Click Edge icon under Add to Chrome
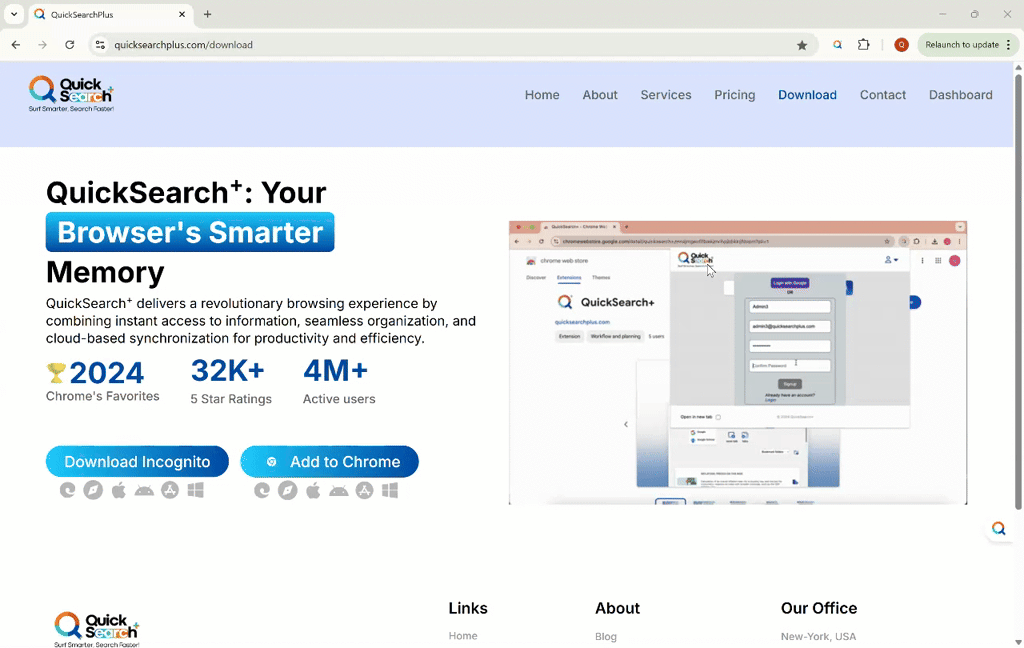The image size is (1024, 648). (262, 490)
